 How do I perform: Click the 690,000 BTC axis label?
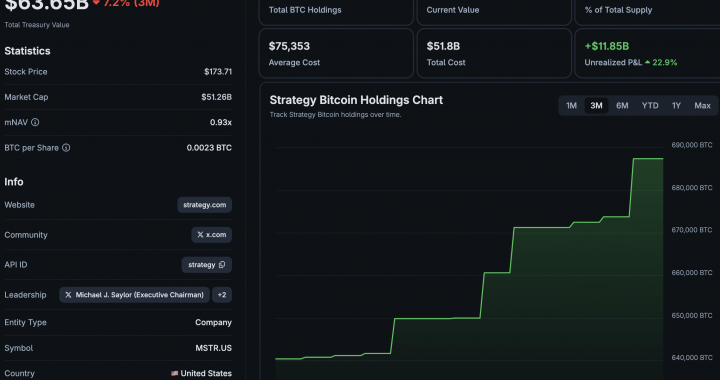(692, 145)
